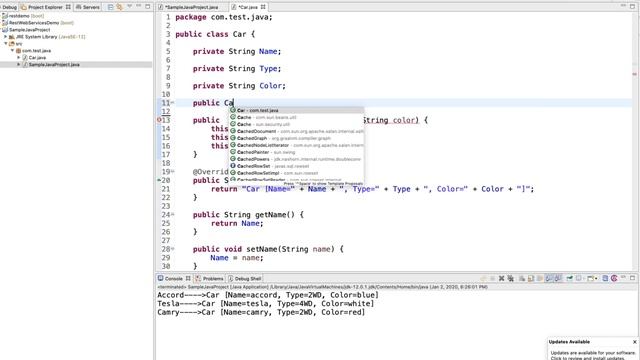
Task: Click the Car.java file icon in tree
Action: pos(25,58)
